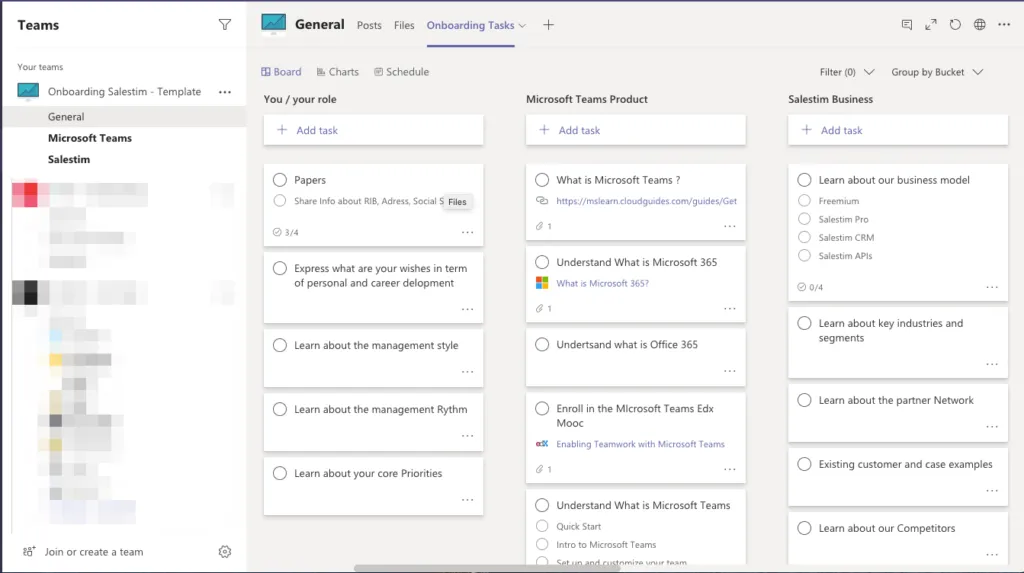Open more options on partner Network card
The height and width of the screenshot is (573, 1024).
pos(992,427)
